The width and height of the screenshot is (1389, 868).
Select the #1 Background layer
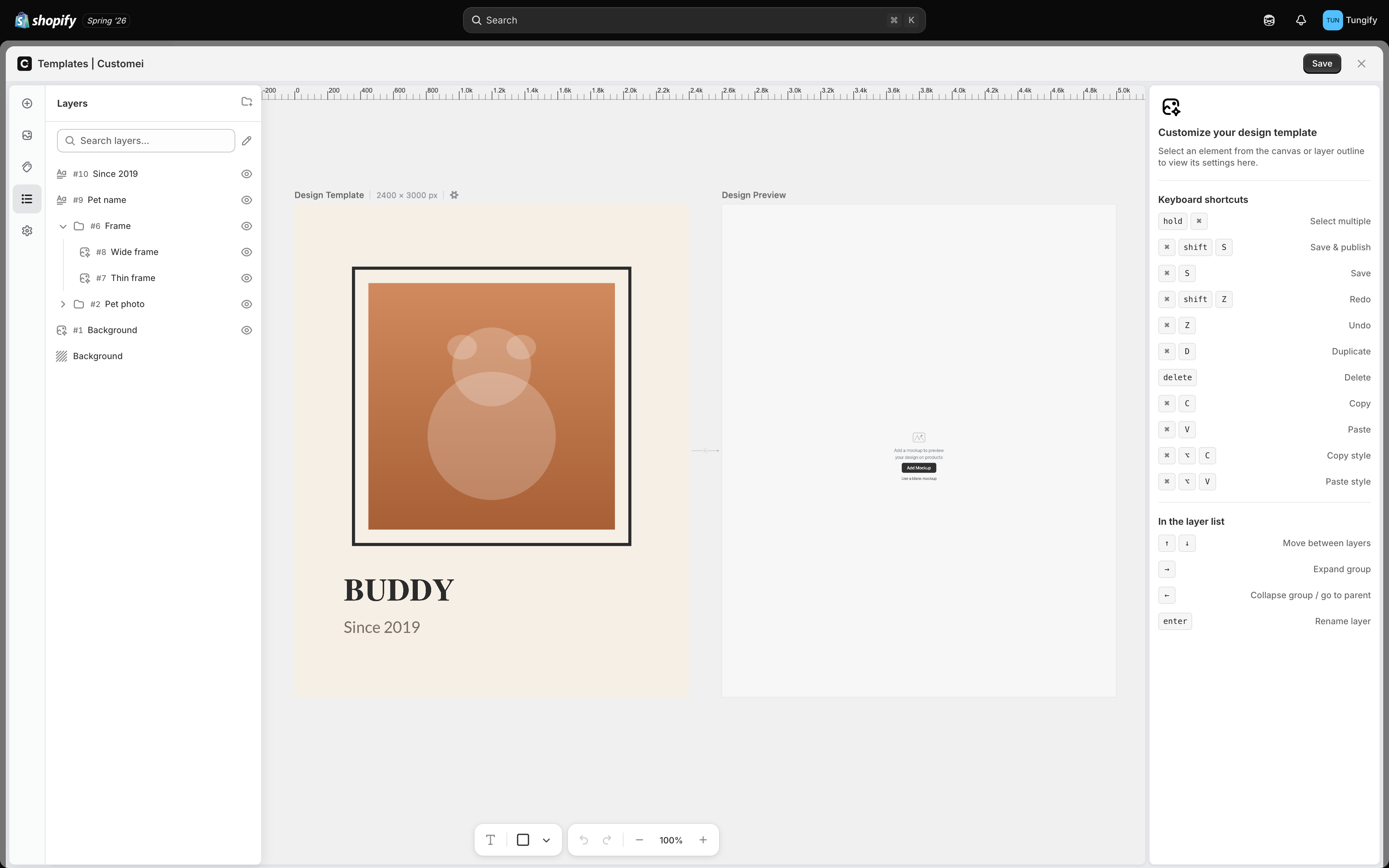(x=154, y=330)
